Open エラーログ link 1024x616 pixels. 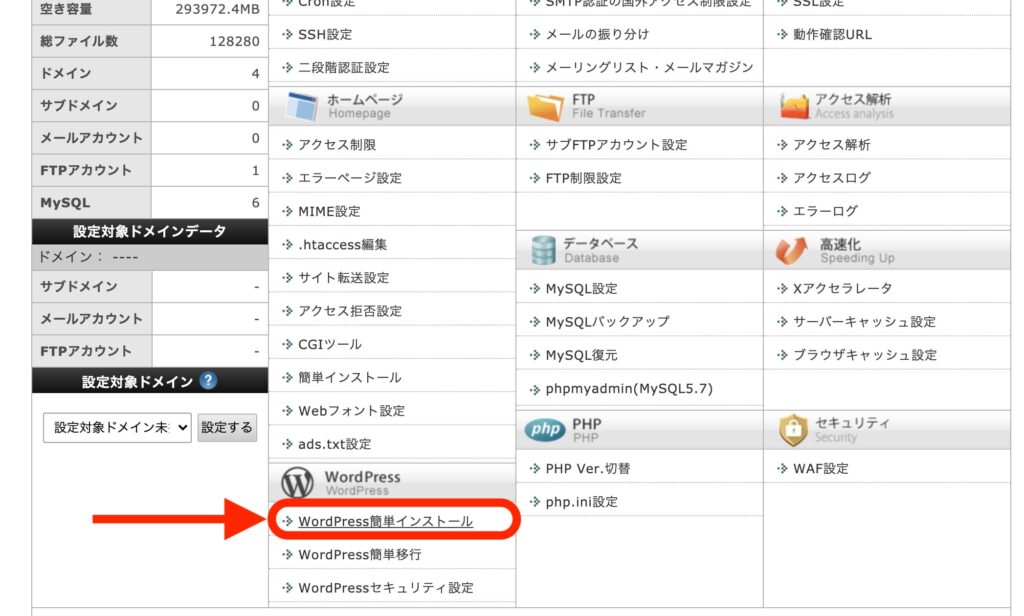[x=825, y=212]
